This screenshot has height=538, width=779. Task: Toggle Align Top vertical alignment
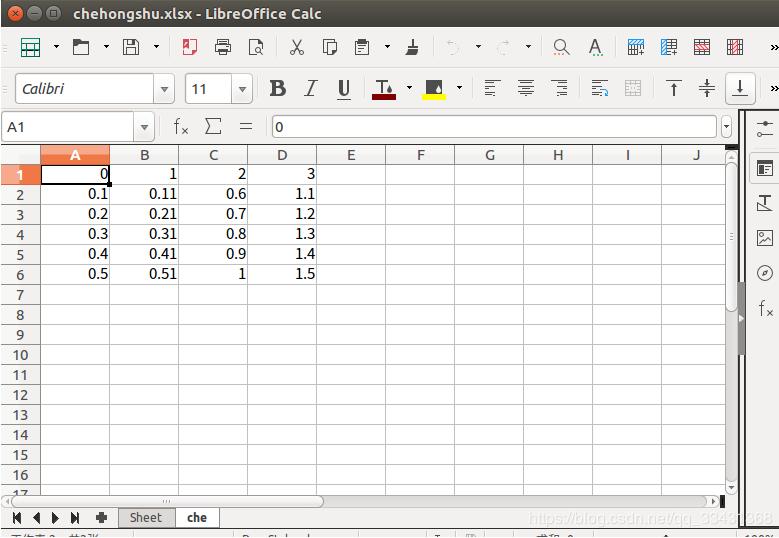pyautogui.click(x=674, y=88)
